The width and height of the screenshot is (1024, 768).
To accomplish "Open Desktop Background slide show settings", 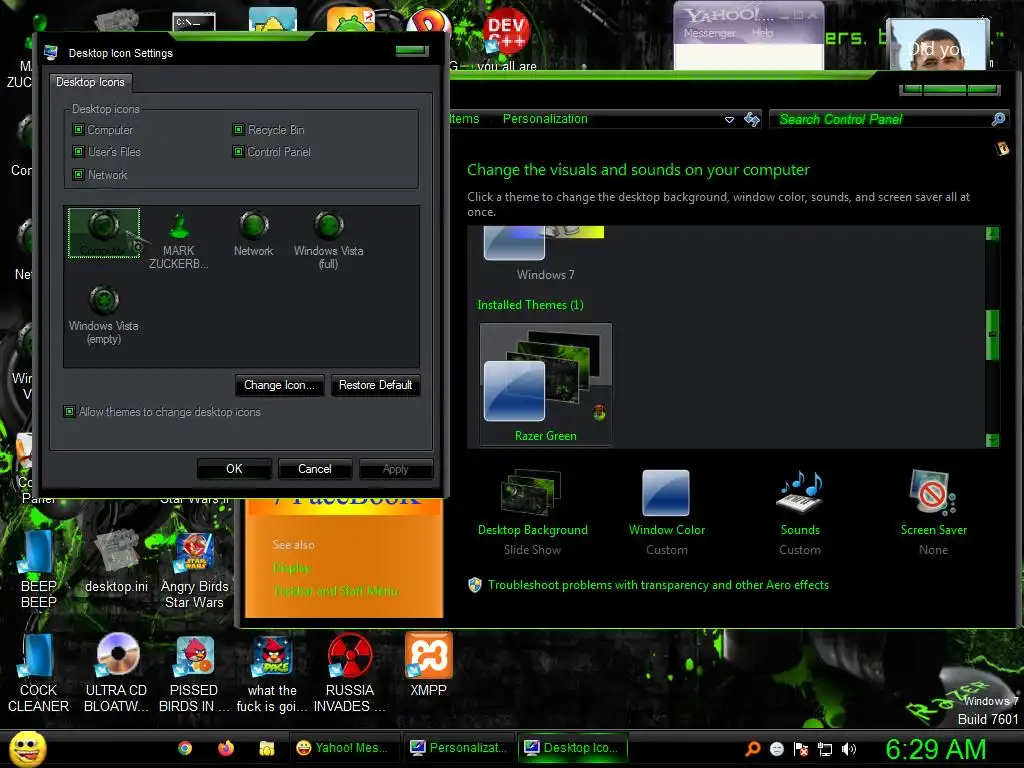I will pyautogui.click(x=532, y=512).
